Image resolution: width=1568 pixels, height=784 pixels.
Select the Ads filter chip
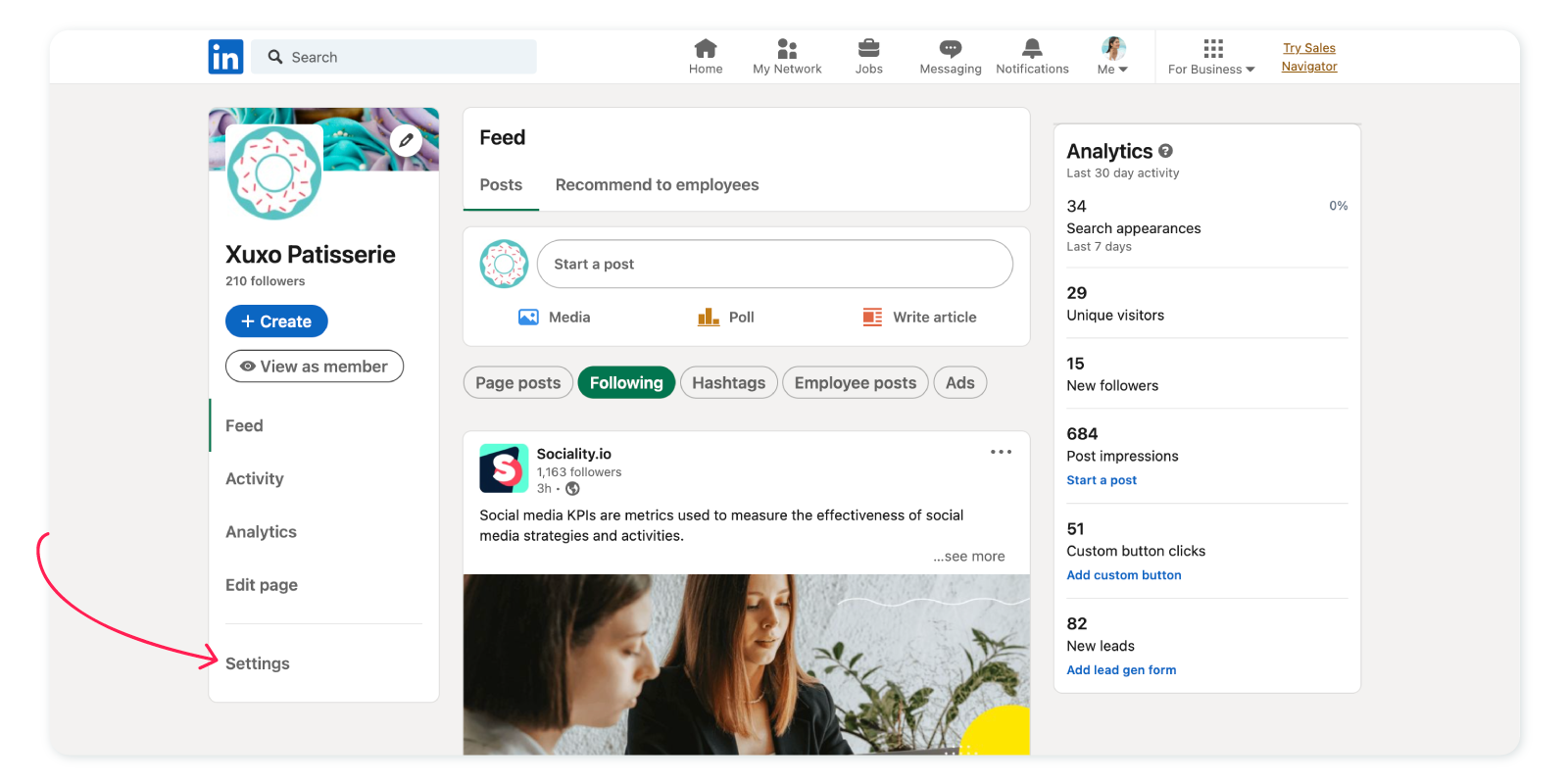pyautogui.click(x=960, y=382)
